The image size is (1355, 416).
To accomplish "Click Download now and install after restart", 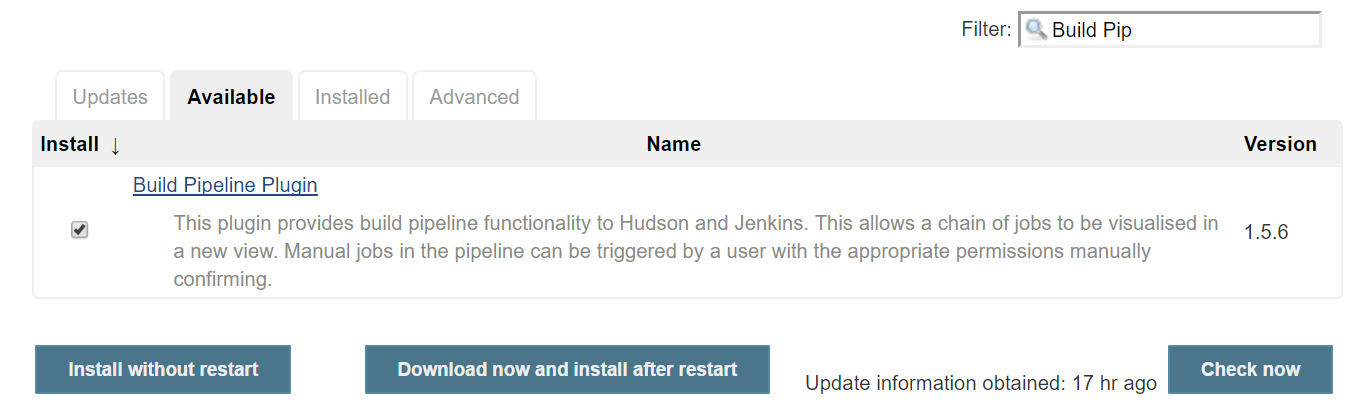I will [567, 369].
